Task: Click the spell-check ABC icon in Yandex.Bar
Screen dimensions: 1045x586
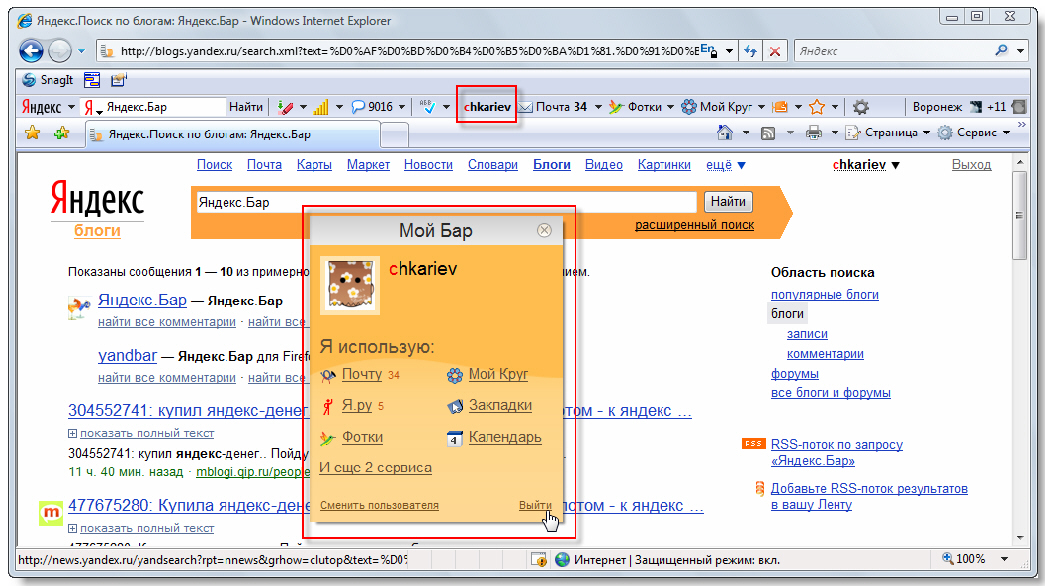Action: (x=428, y=107)
